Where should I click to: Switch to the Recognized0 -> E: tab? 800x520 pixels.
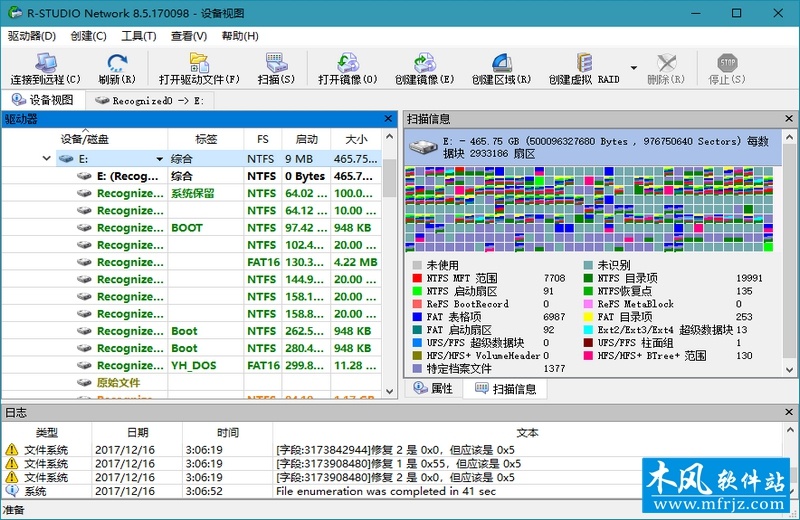pyautogui.click(x=149, y=100)
